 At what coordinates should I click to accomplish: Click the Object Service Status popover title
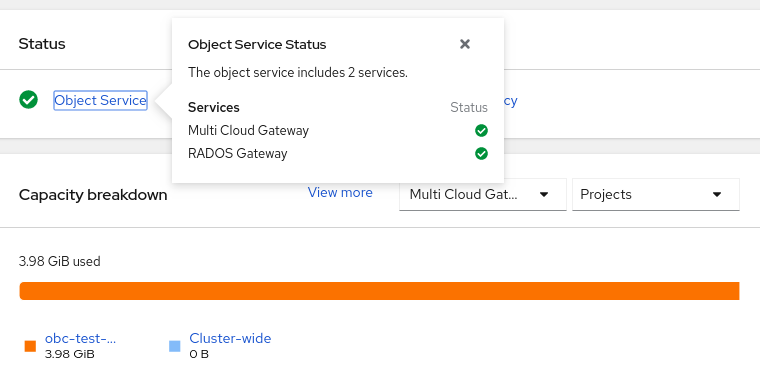257,45
